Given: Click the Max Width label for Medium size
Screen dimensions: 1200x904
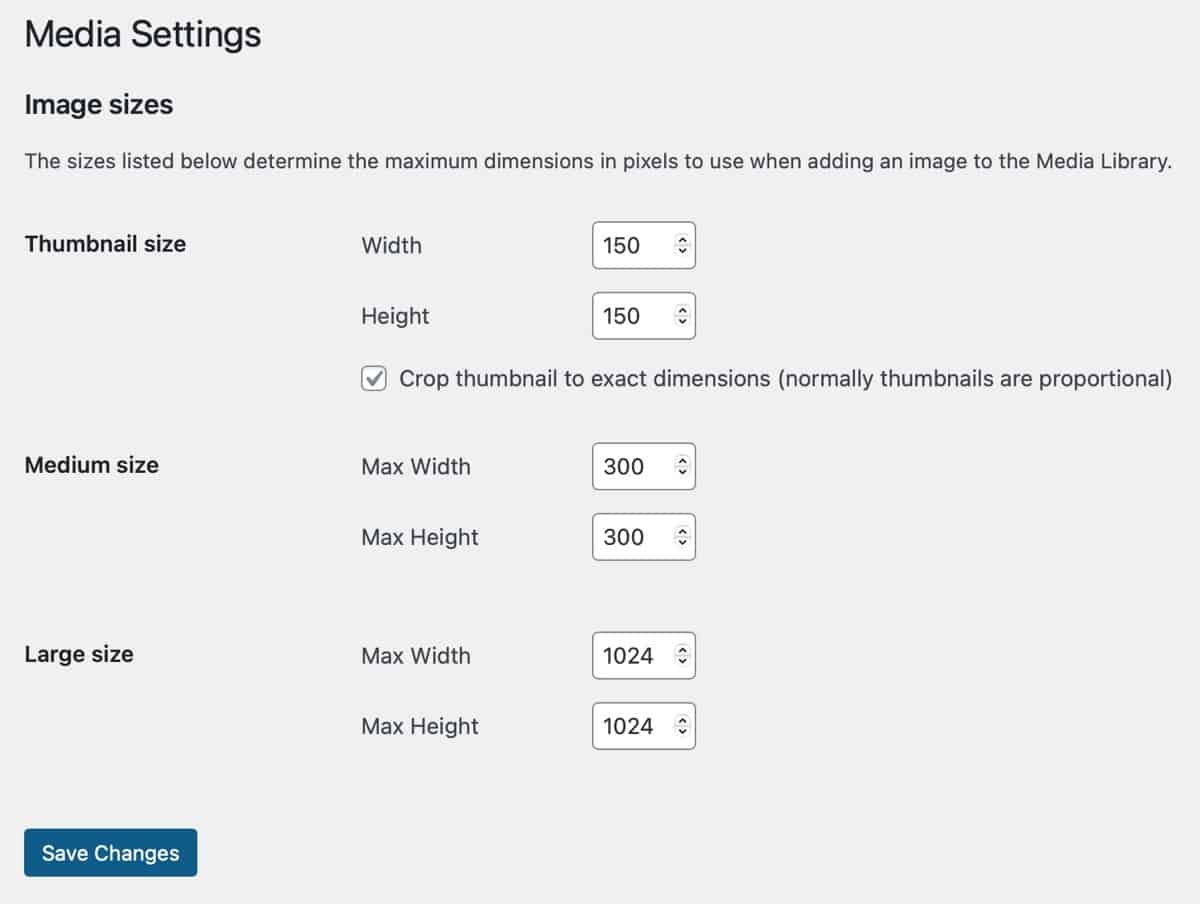Looking at the screenshot, I should coord(416,466).
